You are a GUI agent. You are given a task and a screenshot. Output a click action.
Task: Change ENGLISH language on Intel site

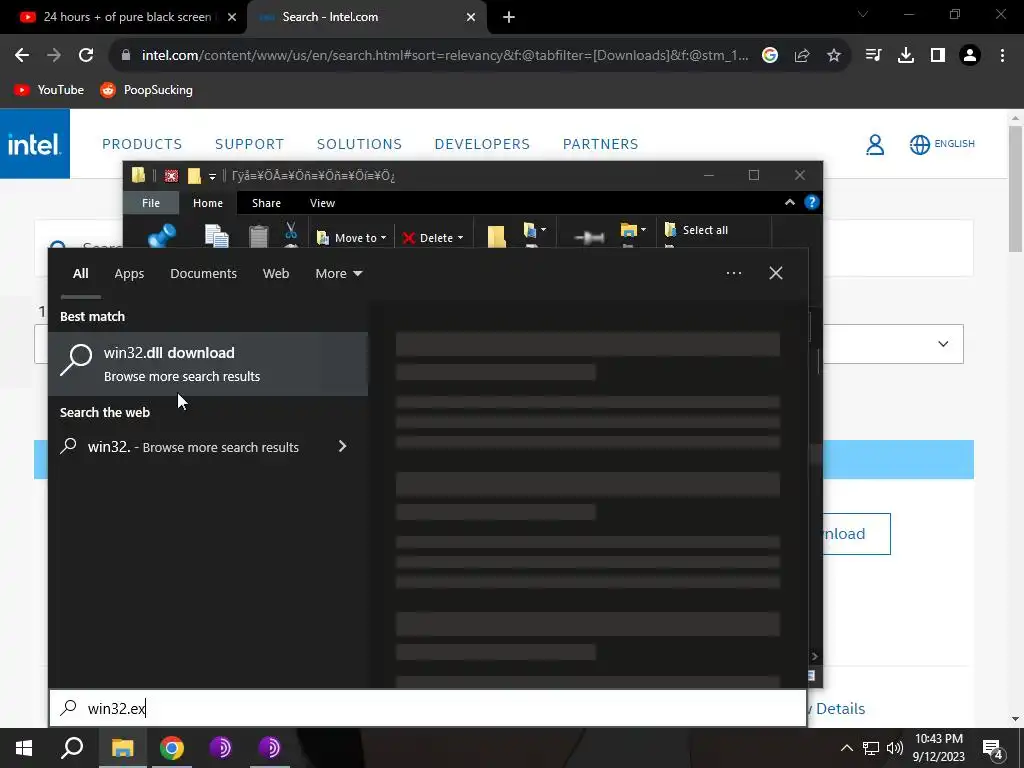point(942,144)
